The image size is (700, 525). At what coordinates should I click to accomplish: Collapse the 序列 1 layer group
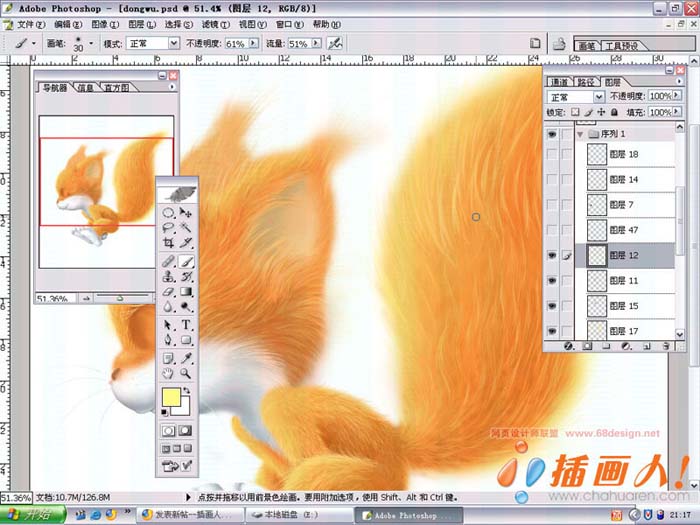pos(580,134)
